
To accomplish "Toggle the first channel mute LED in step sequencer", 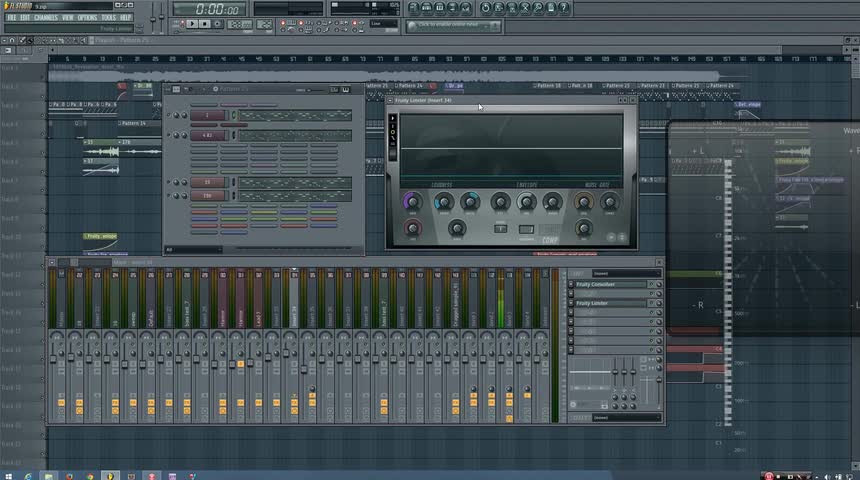I will (170, 116).
